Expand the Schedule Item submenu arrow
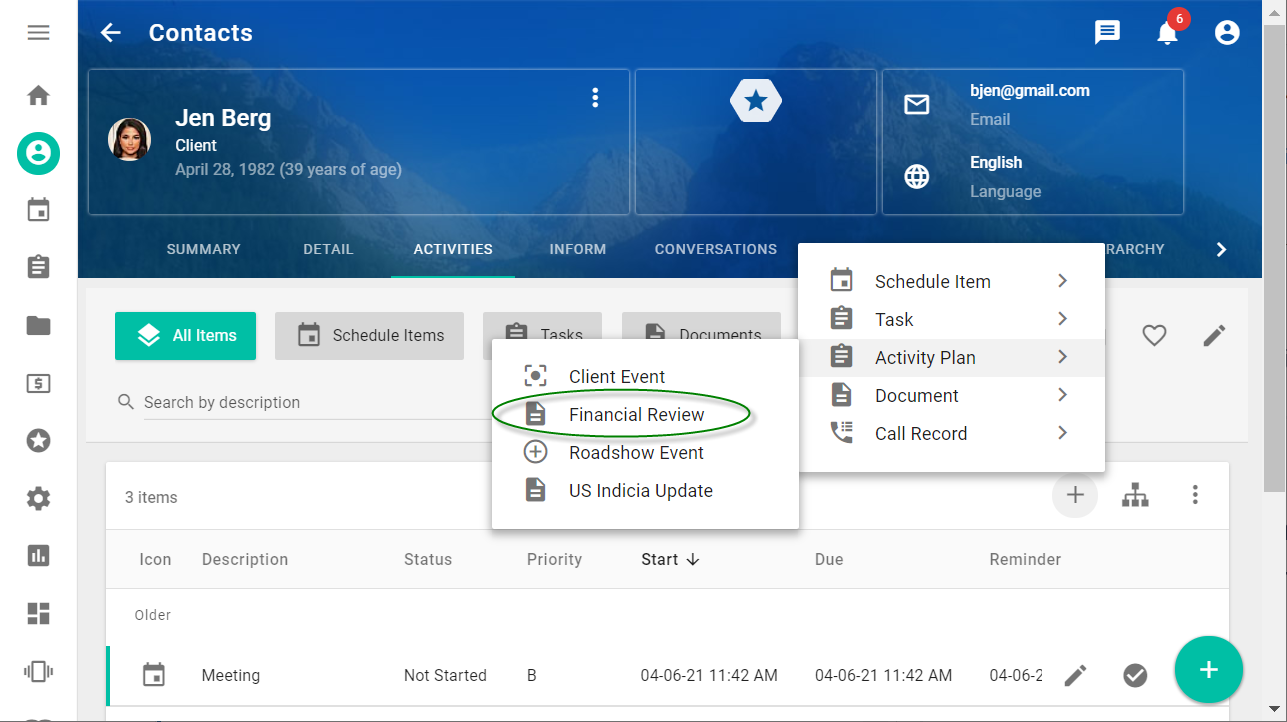The image size is (1287, 722). point(1062,281)
